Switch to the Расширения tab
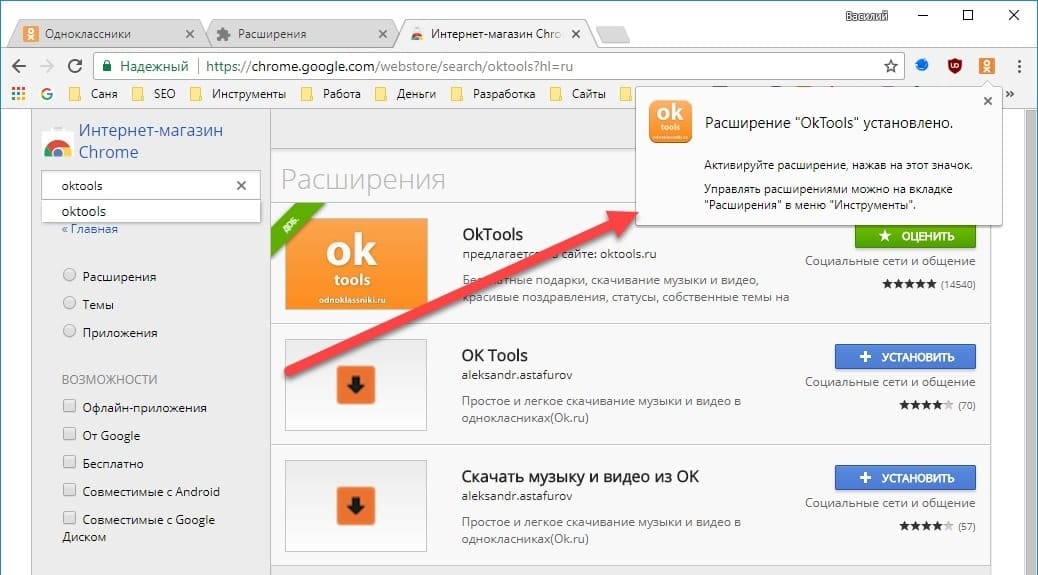This screenshot has width=1038, height=575. [301, 34]
